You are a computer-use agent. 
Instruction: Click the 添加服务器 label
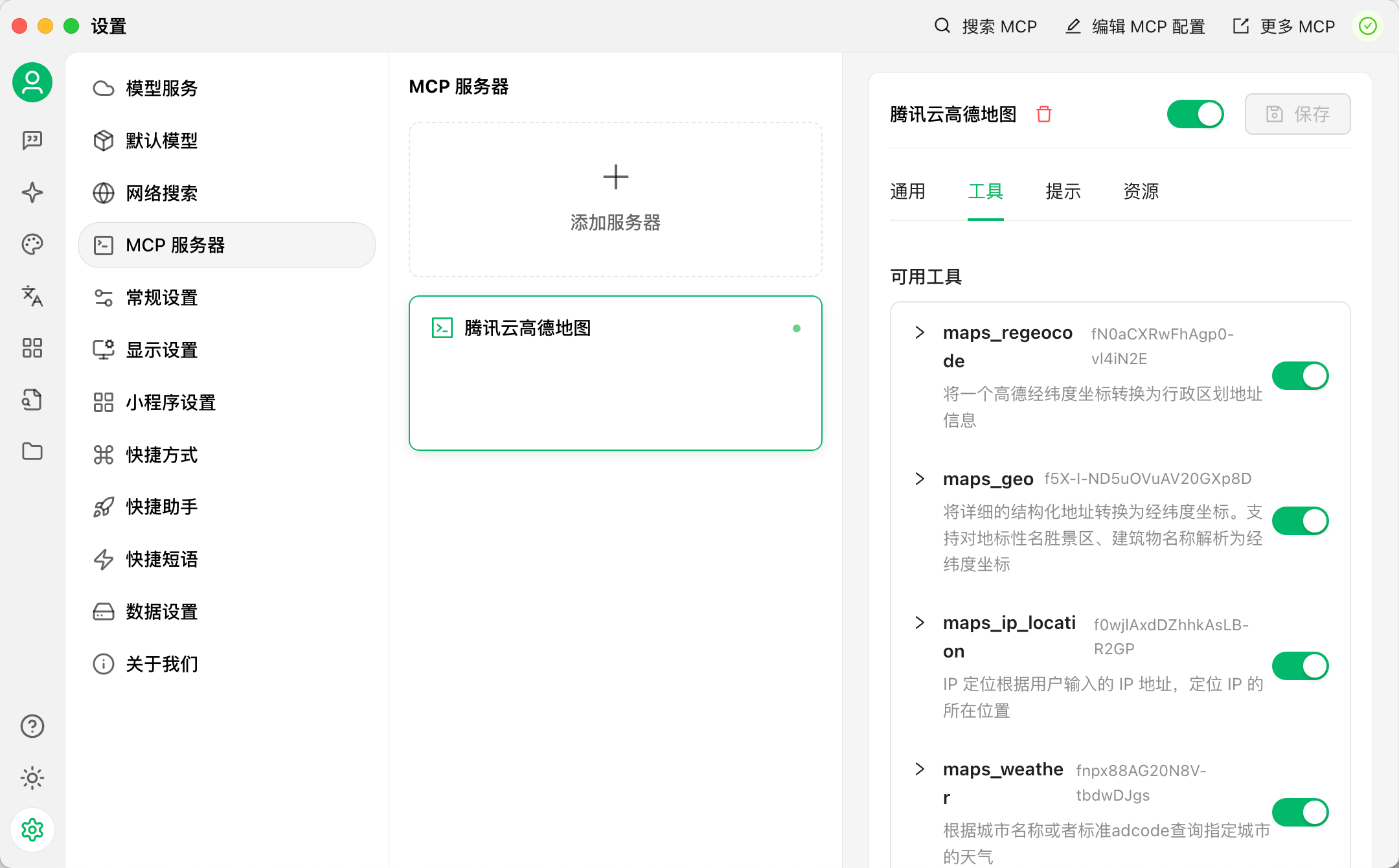point(615,222)
